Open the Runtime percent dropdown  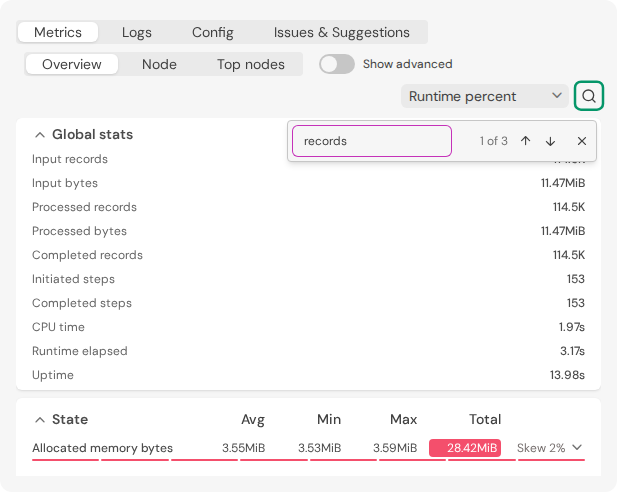pos(485,96)
